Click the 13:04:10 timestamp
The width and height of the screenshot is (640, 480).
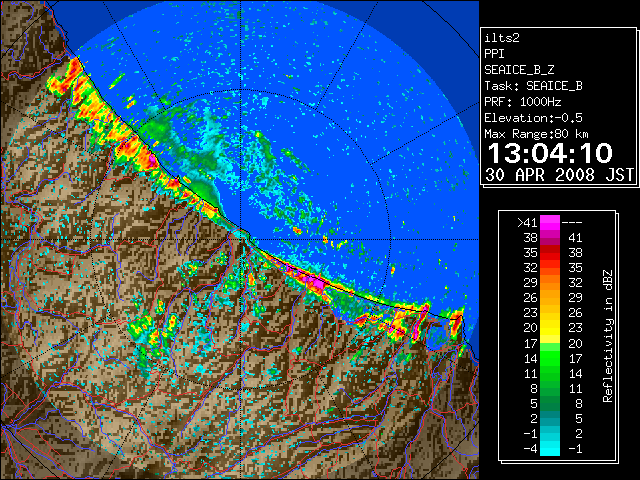pos(550,153)
